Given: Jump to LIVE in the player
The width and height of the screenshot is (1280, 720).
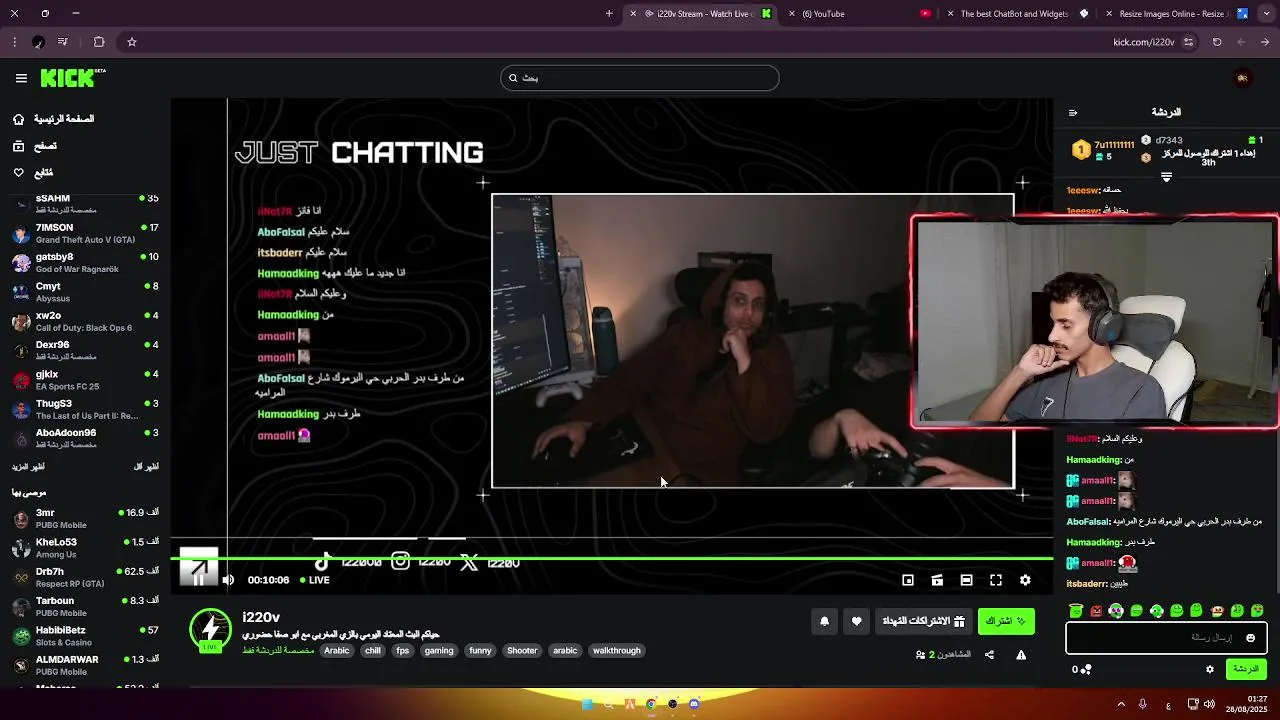Looking at the screenshot, I should tap(315, 580).
